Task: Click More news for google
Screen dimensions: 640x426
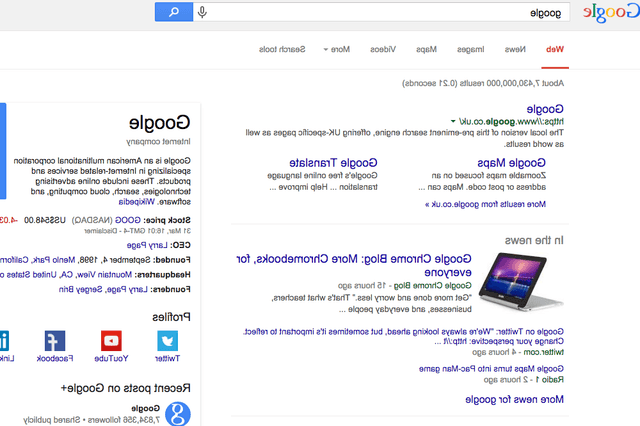Action: tap(514, 399)
